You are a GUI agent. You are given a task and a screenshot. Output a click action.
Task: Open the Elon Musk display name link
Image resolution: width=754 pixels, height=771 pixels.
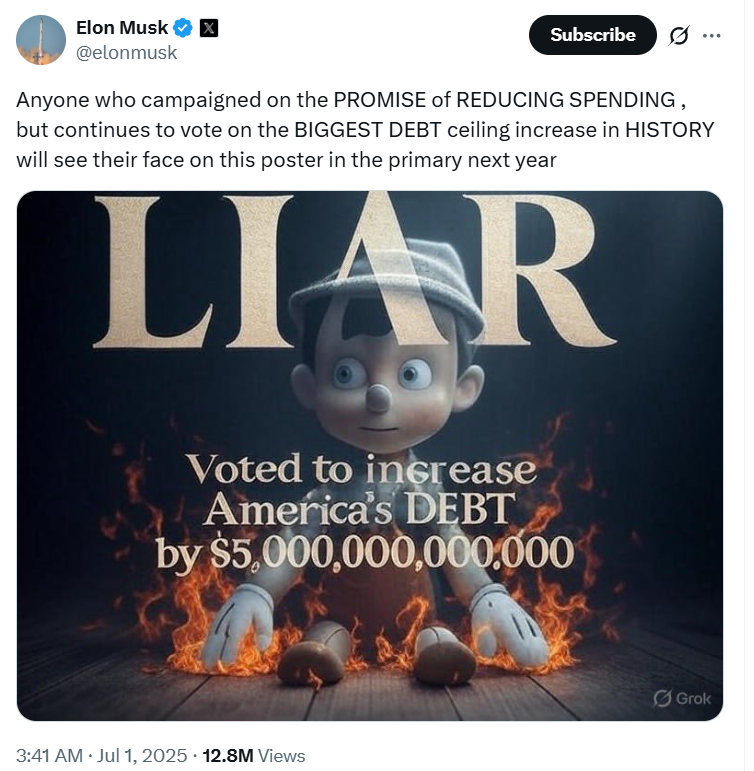(x=122, y=28)
